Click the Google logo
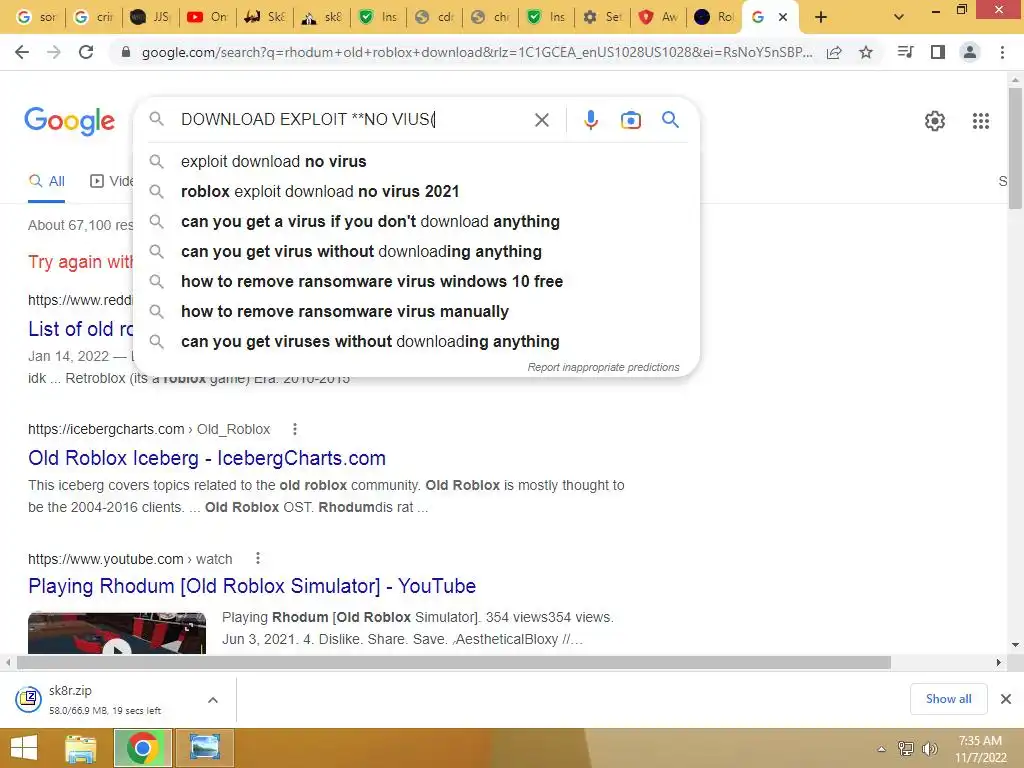1024x768 pixels. point(70,121)
